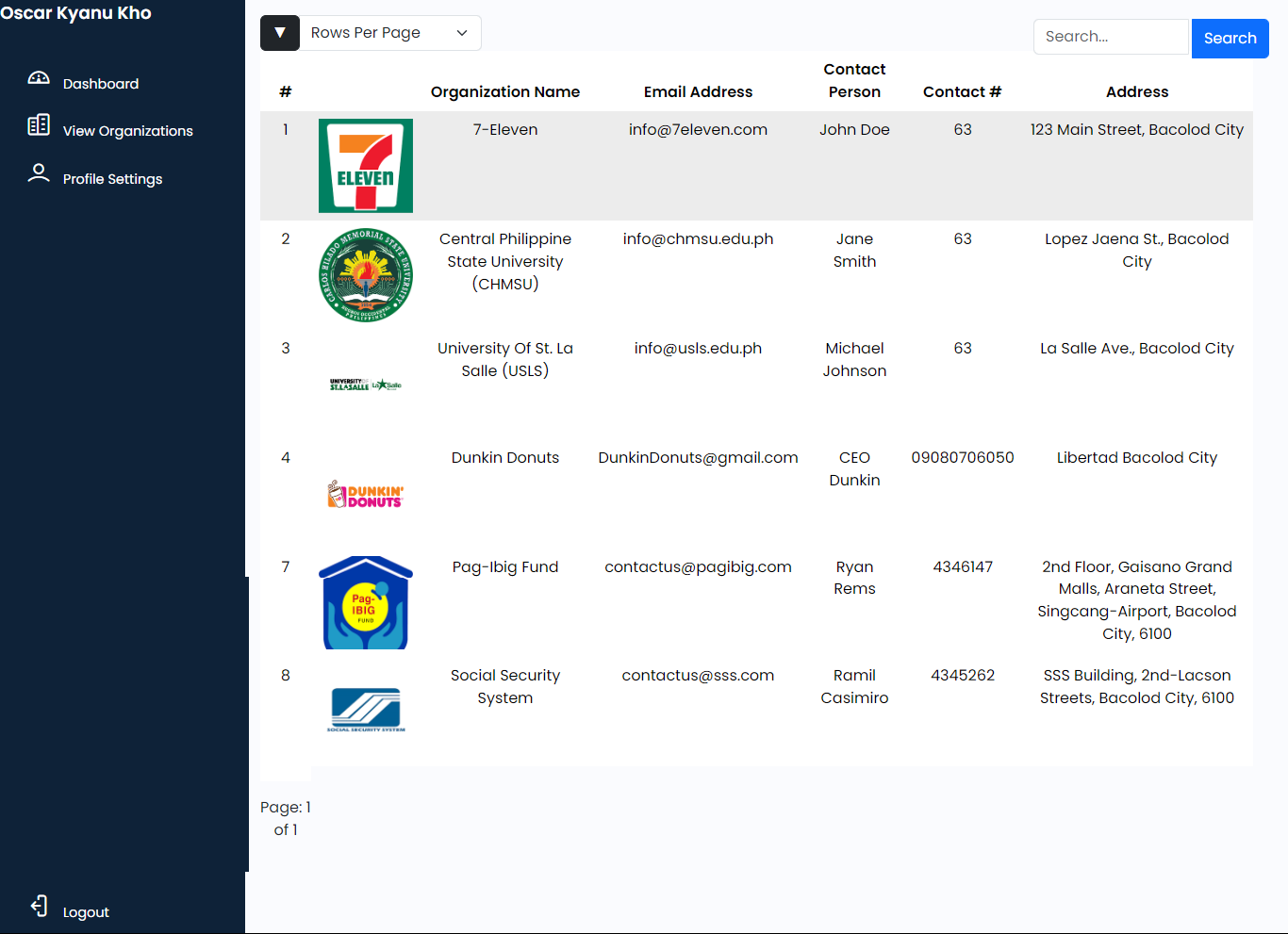The height and width of the screenshot is (934, 1288).
Task: Select the Logout option
Action: pyautogui.click(x=86, y=912)
